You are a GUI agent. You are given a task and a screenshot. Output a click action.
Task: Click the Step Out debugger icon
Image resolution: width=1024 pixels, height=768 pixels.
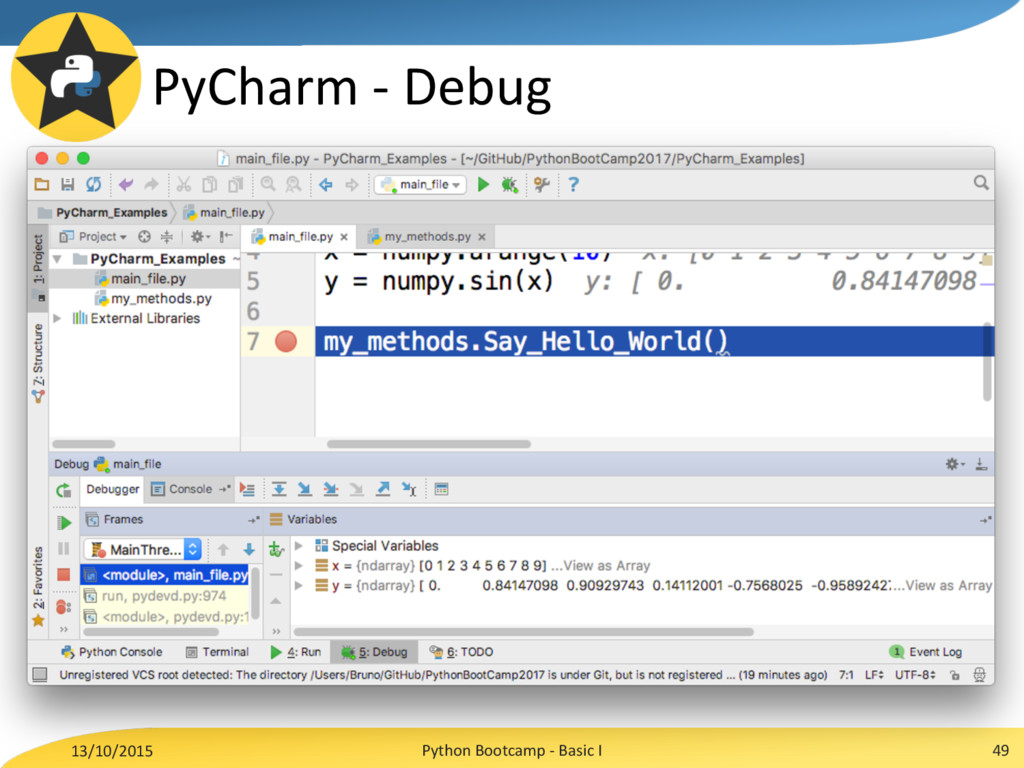coord(383,489)
